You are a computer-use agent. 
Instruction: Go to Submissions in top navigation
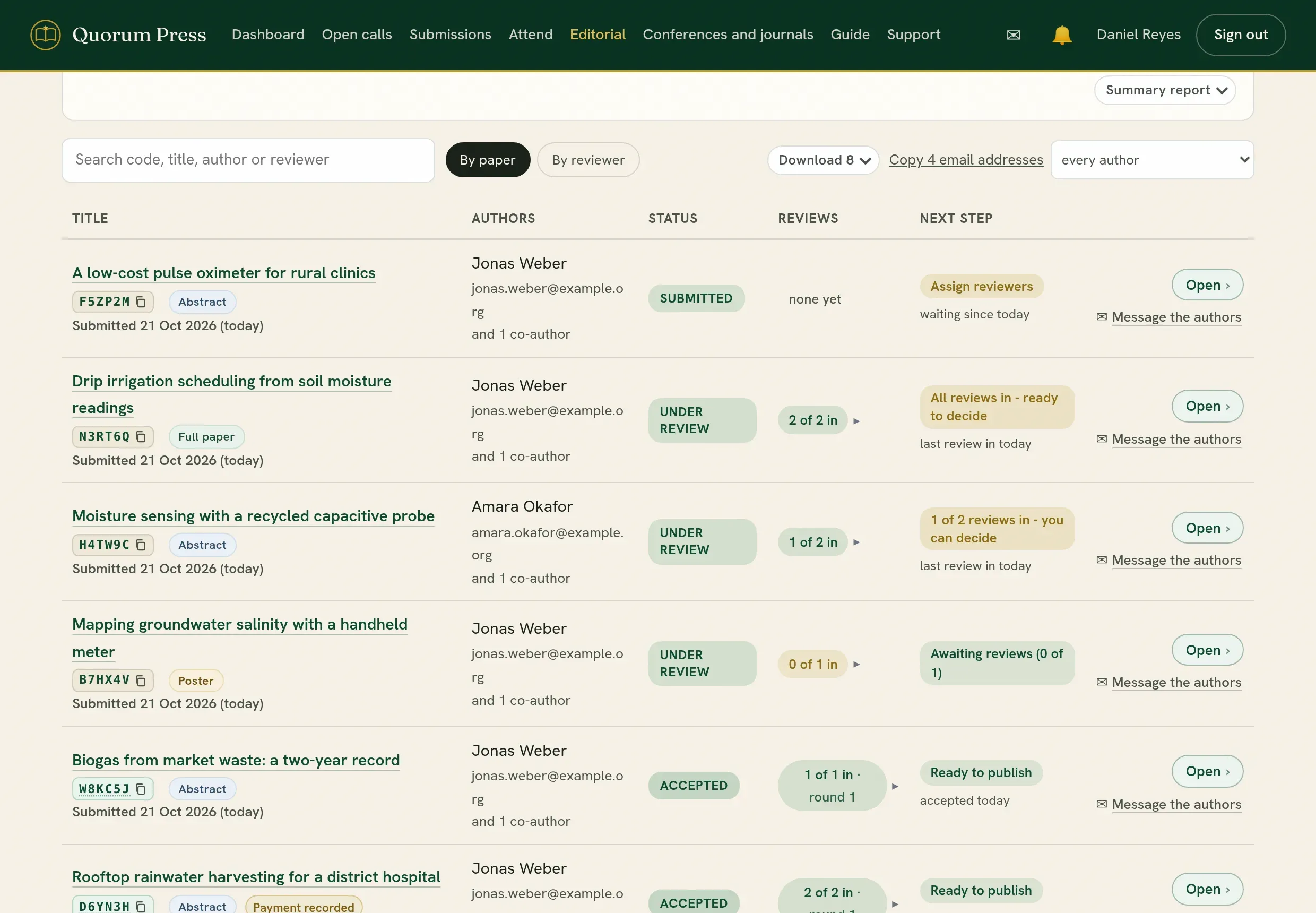click(x=450, y=35)
